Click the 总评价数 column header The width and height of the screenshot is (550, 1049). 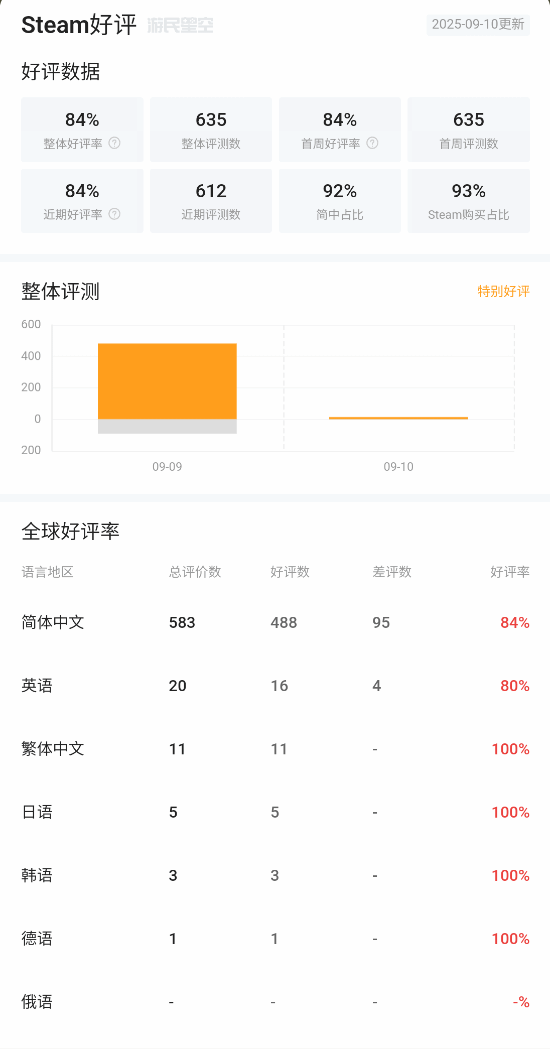point(195,572)
